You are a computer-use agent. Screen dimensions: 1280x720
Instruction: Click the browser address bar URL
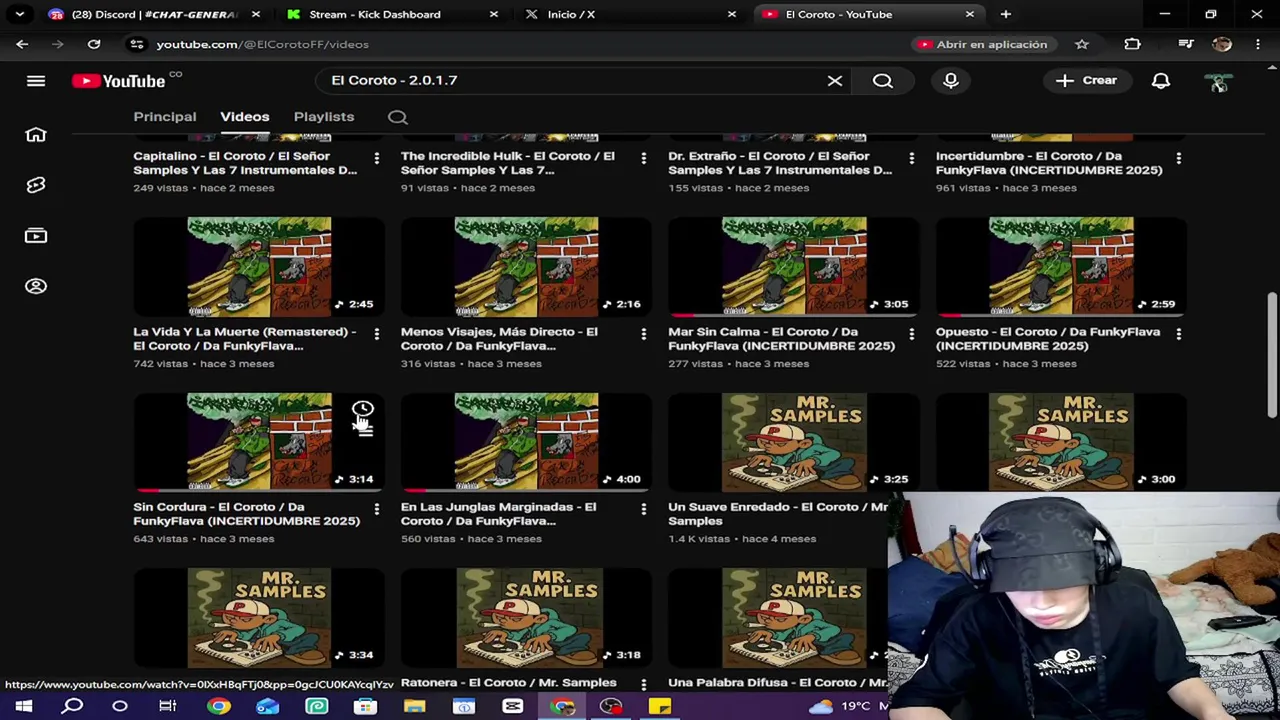(x=262, y=44)
